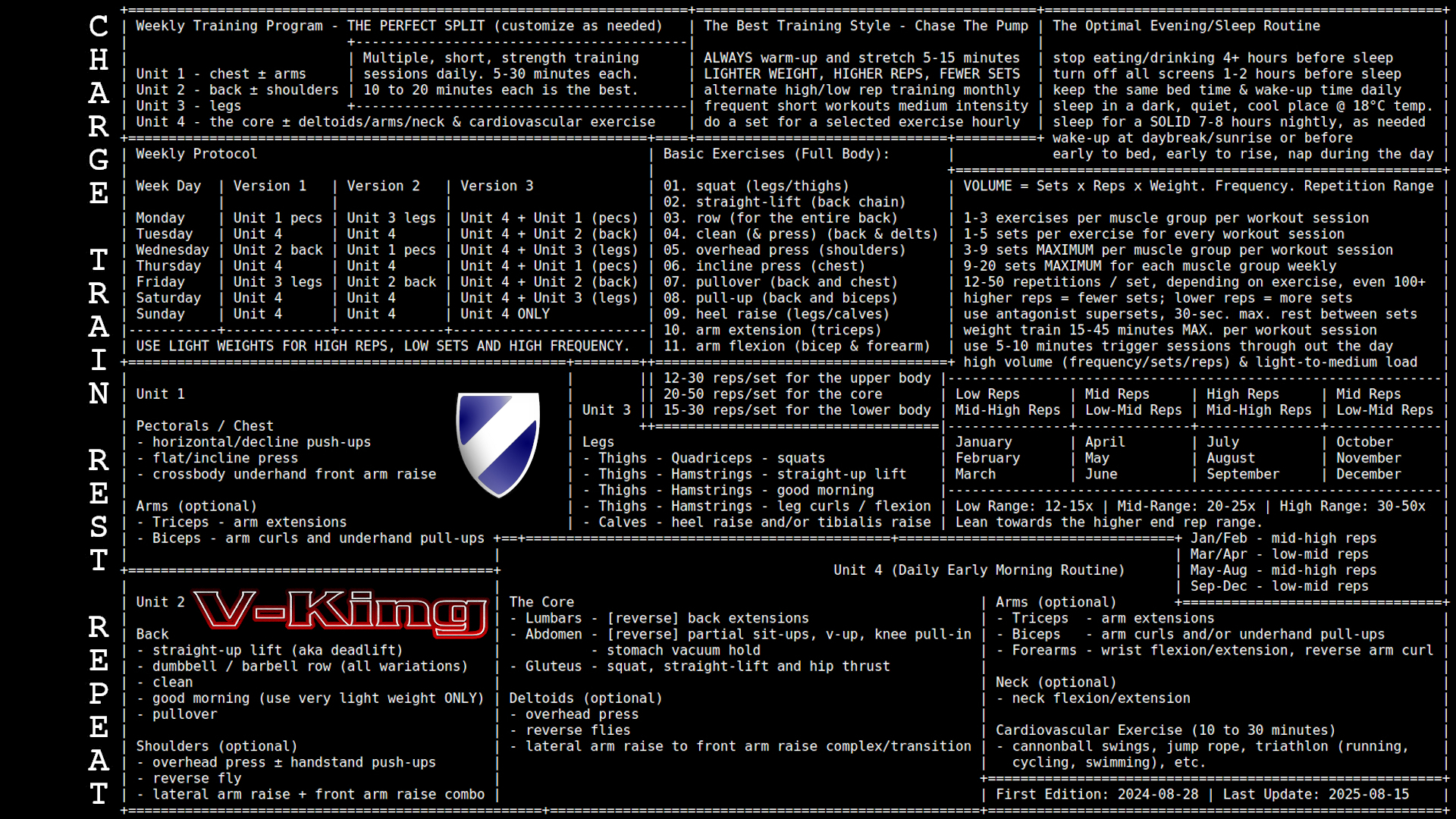Image resolution: width=1456 pixels, height=819 pixels.
Task: Click exercise 08 pull-up entry
Action: click(x=780, y=298)
